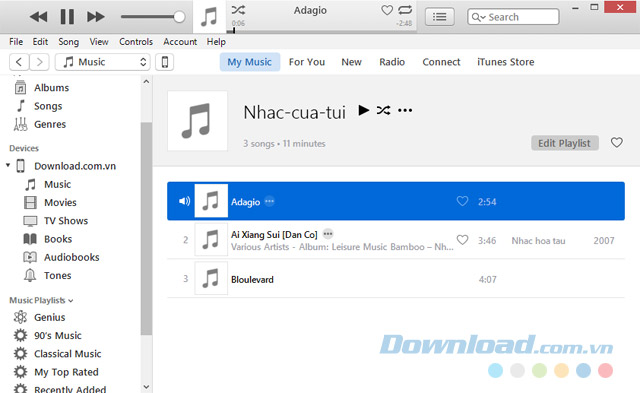This screenshot has height=393, width=640.
Task: Open the File menu
Action: pos(16,42)
